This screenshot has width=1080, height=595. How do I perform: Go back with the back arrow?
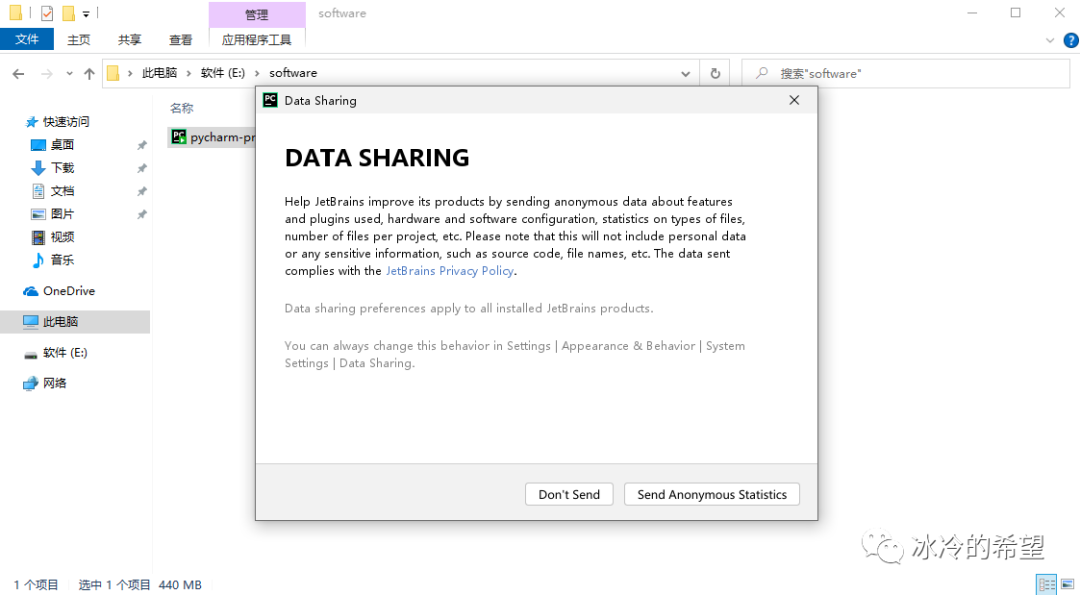tap(19, 73)
